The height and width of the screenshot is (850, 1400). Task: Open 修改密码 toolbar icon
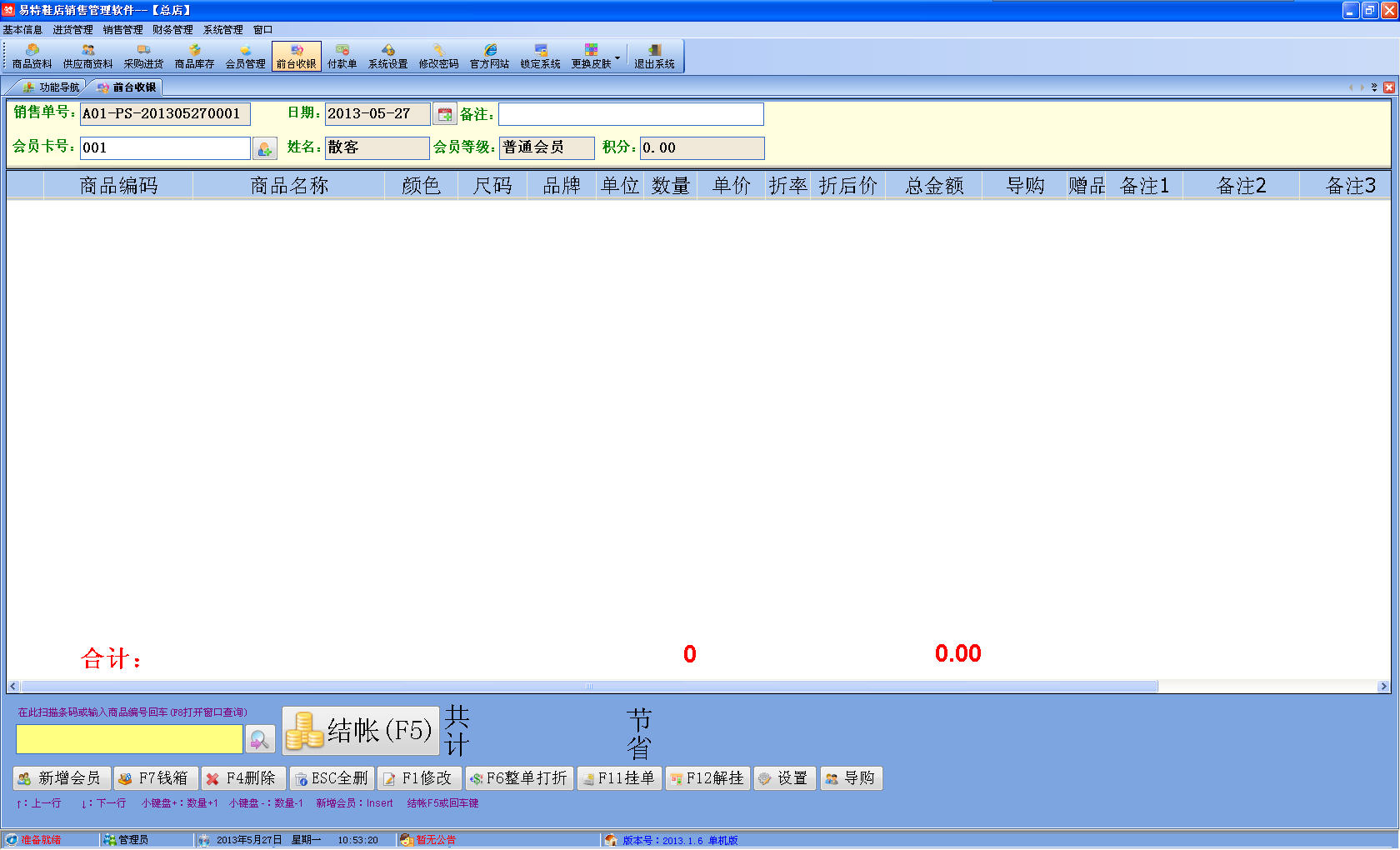[438, 57]
